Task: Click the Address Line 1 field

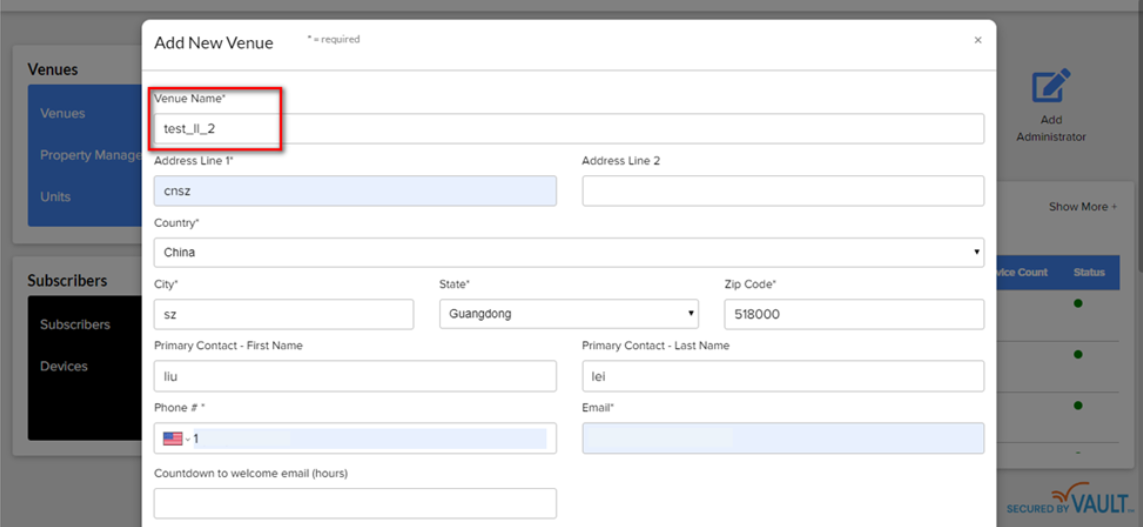Action: 355,191
